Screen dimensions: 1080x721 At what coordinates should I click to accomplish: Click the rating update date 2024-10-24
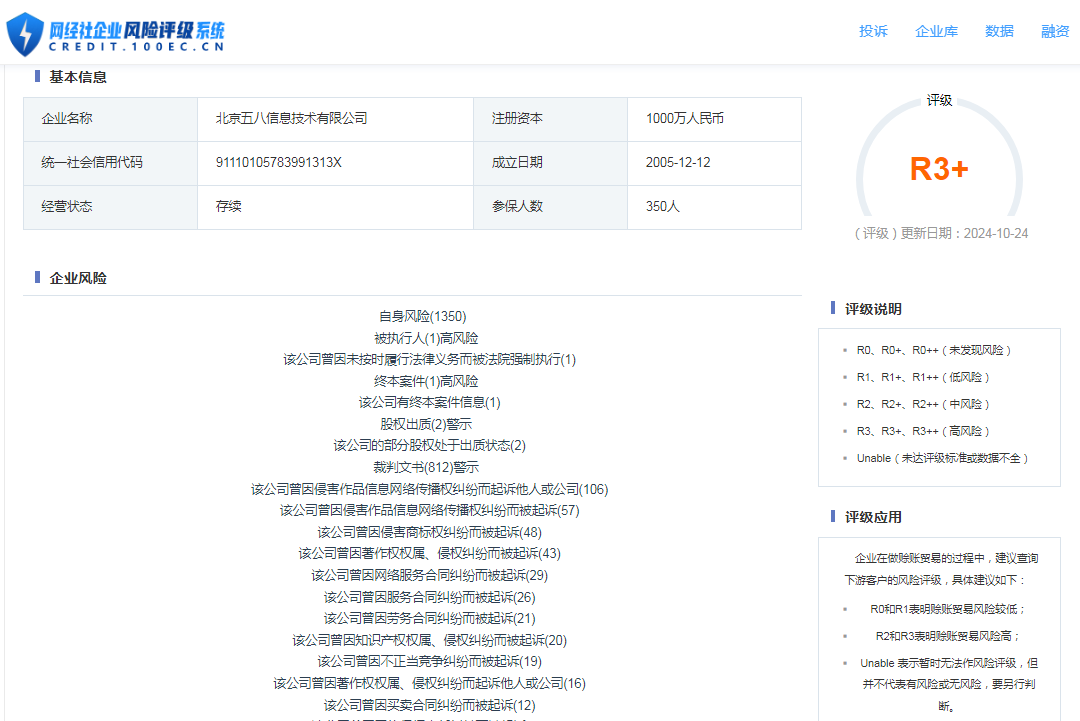(995, 233)
